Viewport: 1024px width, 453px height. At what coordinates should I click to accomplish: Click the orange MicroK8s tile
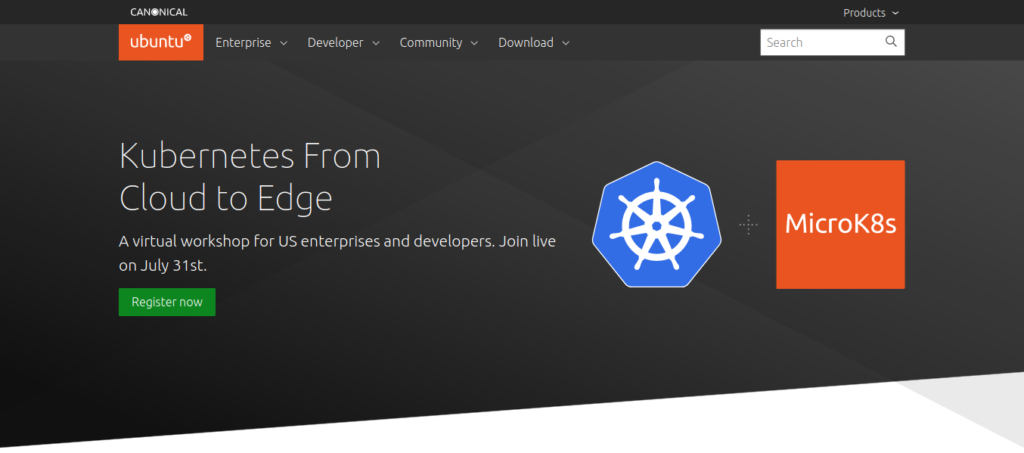840,225
